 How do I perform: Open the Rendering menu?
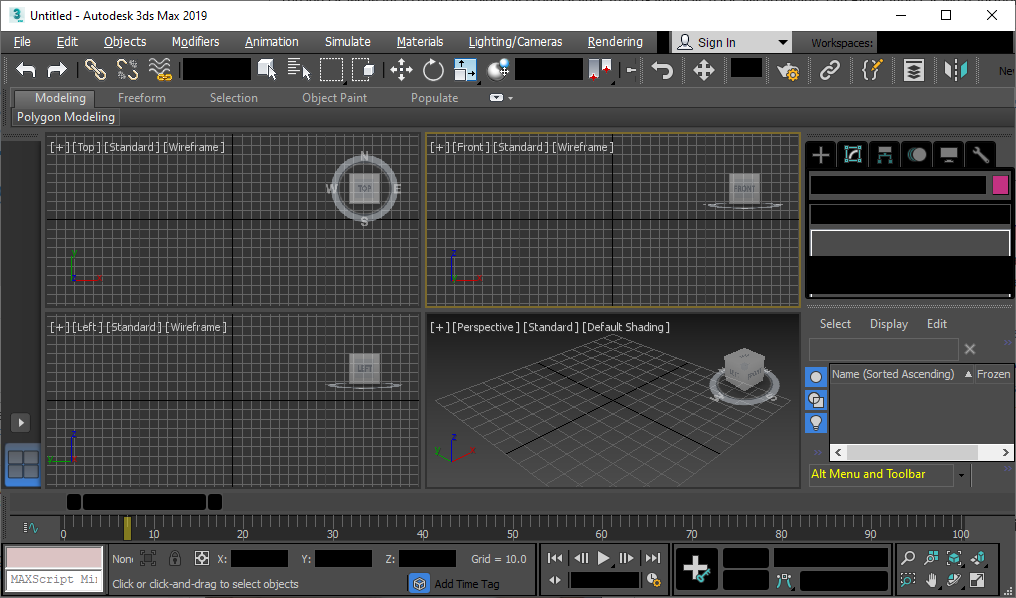point(615,42)
